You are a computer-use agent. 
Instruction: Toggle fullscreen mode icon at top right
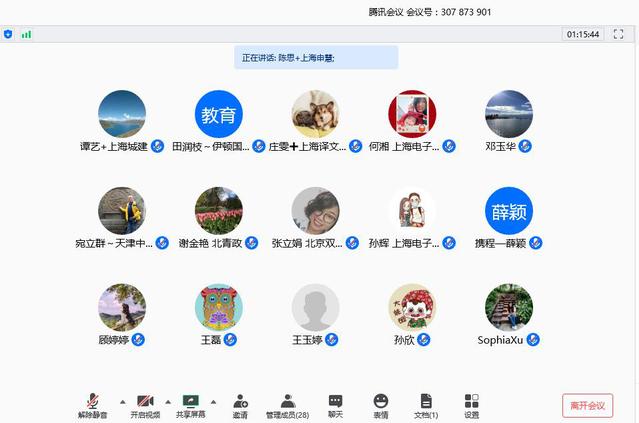pos(618,34)
